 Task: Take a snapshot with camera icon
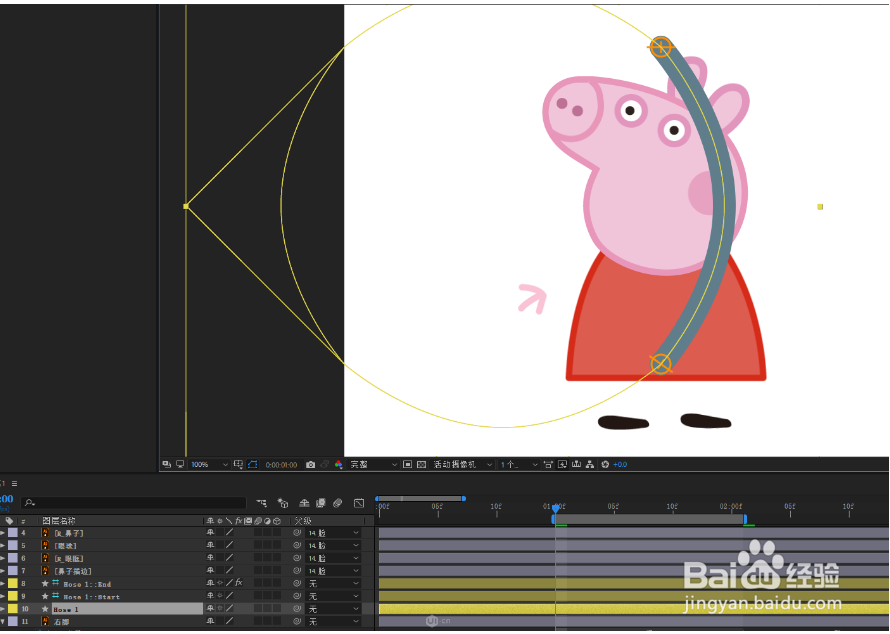pos(310,464)
